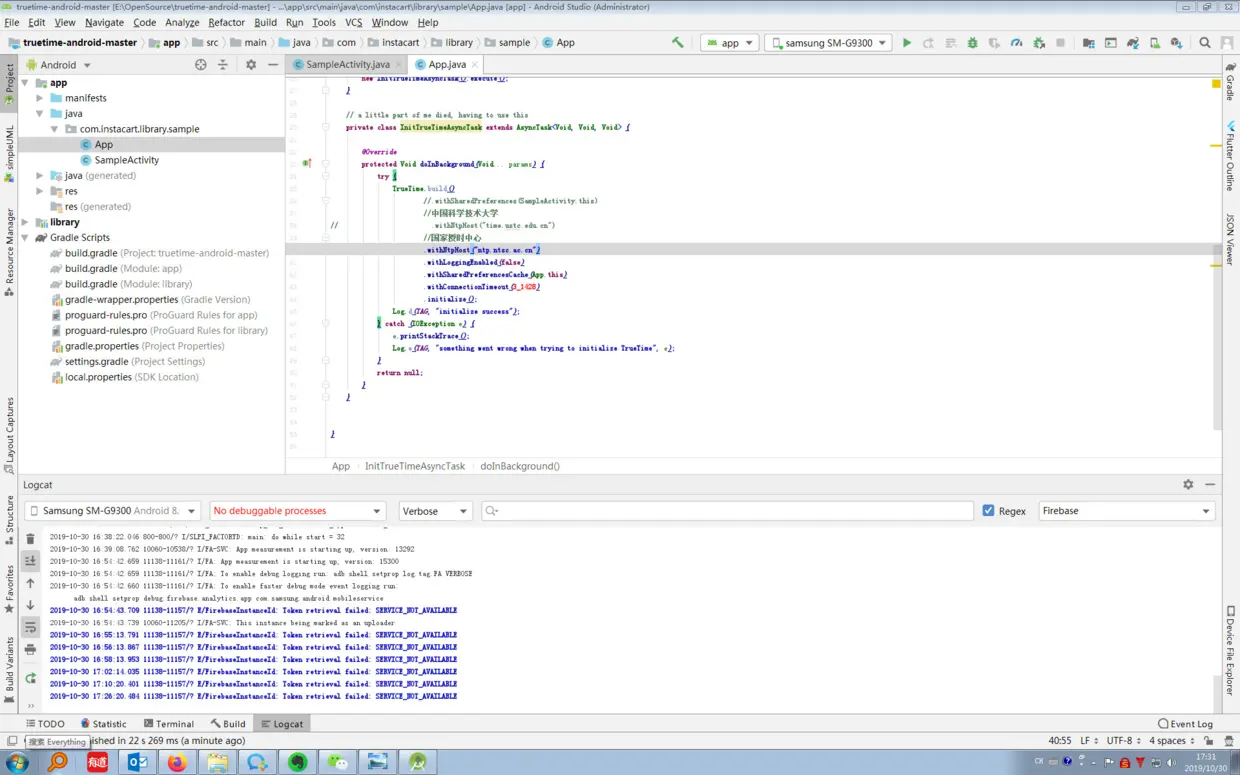Click the green Run app button
Screen dimensions: 1240x775
[x=907, y=43]
